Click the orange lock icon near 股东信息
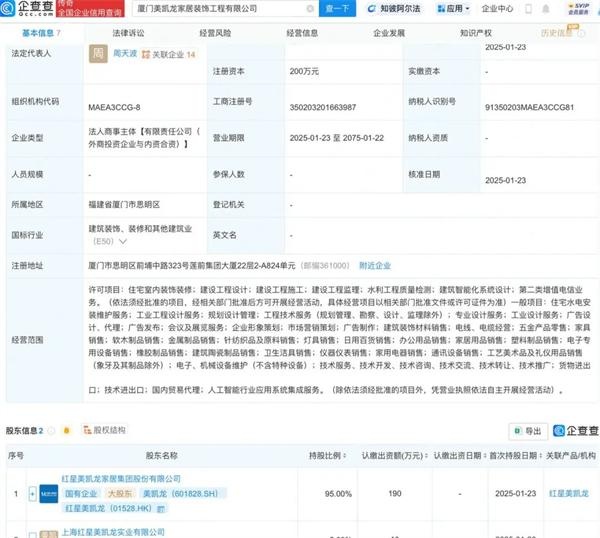Screen dimensions: 600x538 (67, 431)
